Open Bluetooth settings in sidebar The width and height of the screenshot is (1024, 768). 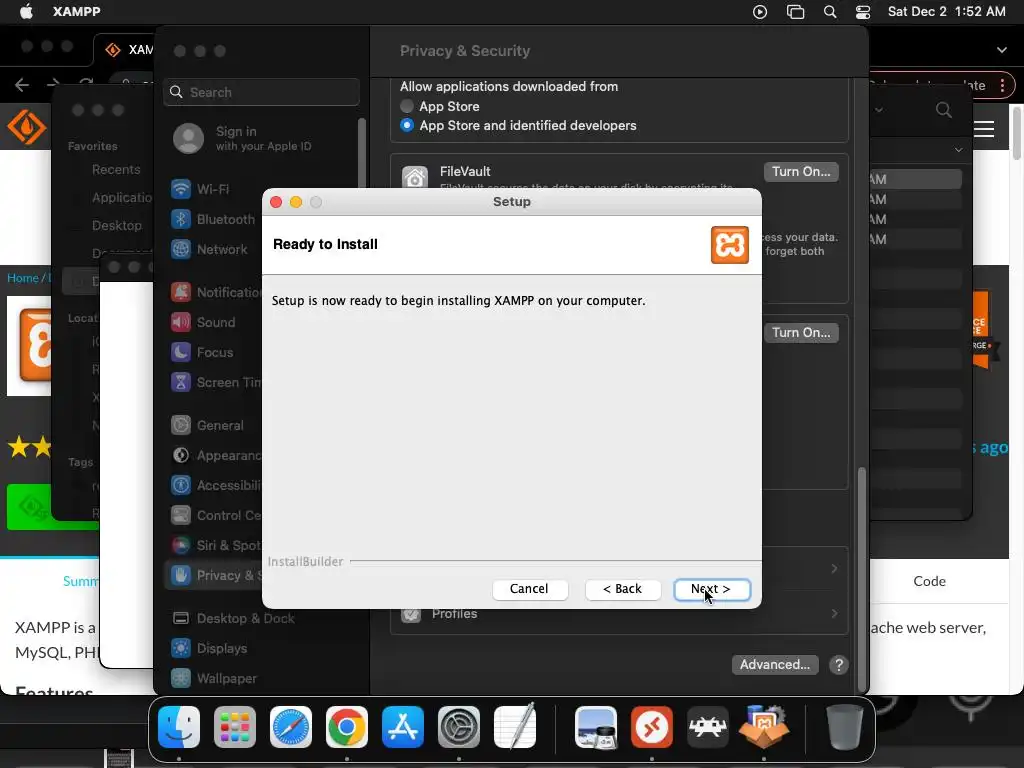tap(212, 219)
